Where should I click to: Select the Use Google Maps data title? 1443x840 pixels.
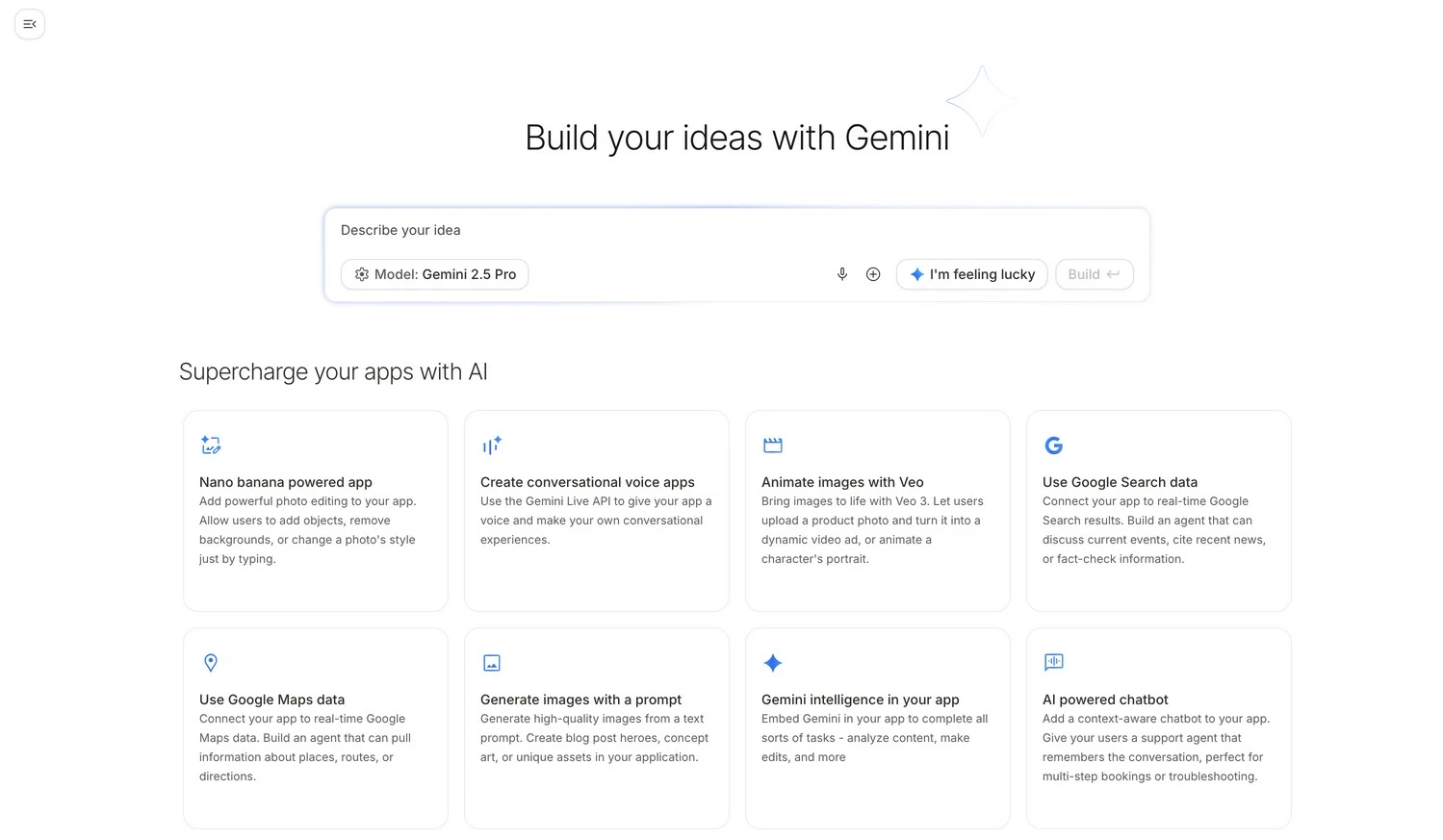(x=271, y=700)
